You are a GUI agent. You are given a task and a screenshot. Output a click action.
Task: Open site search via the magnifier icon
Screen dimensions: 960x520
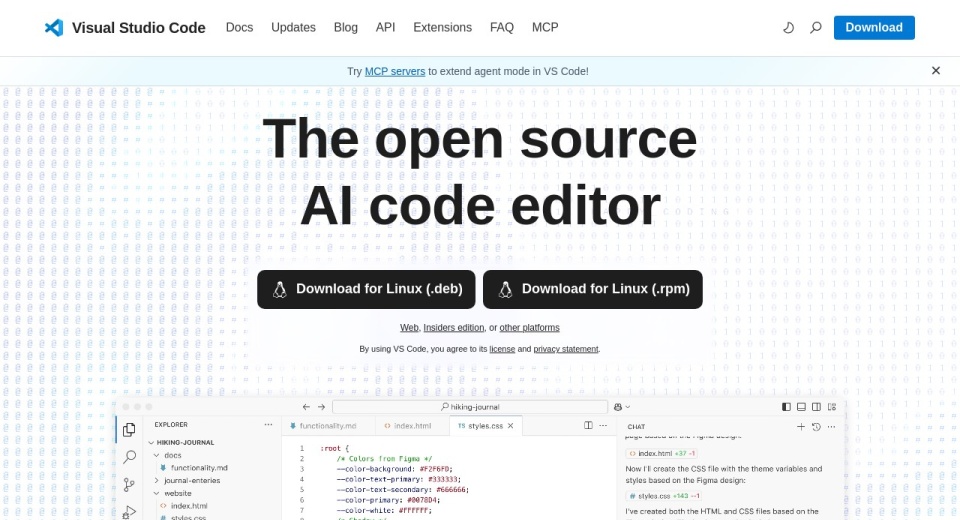point(816,28)
